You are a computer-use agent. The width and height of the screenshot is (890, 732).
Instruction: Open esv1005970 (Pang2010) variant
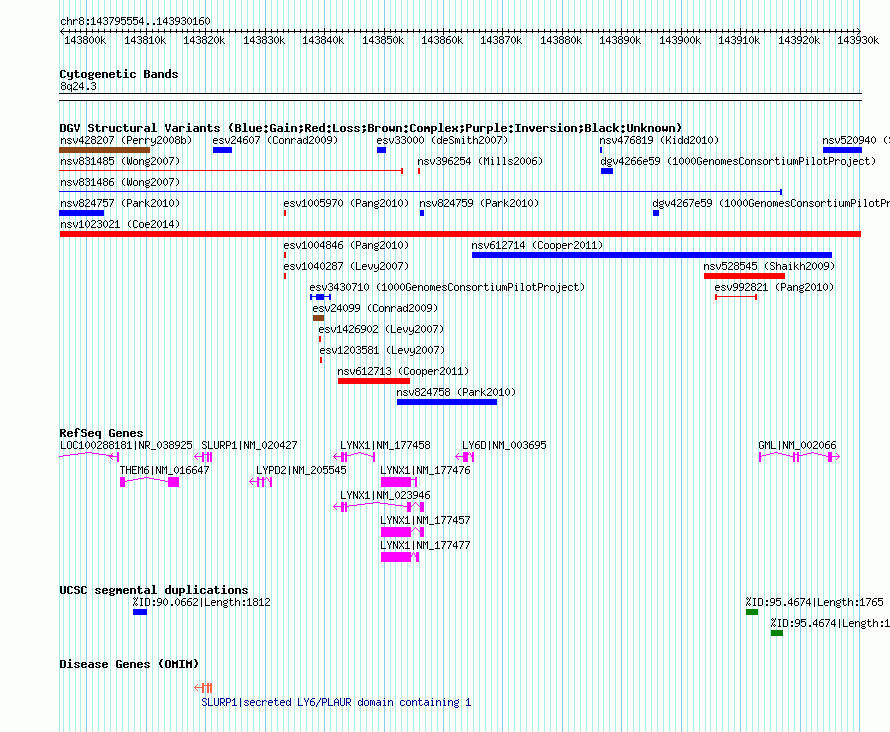[x=346, y=203]
